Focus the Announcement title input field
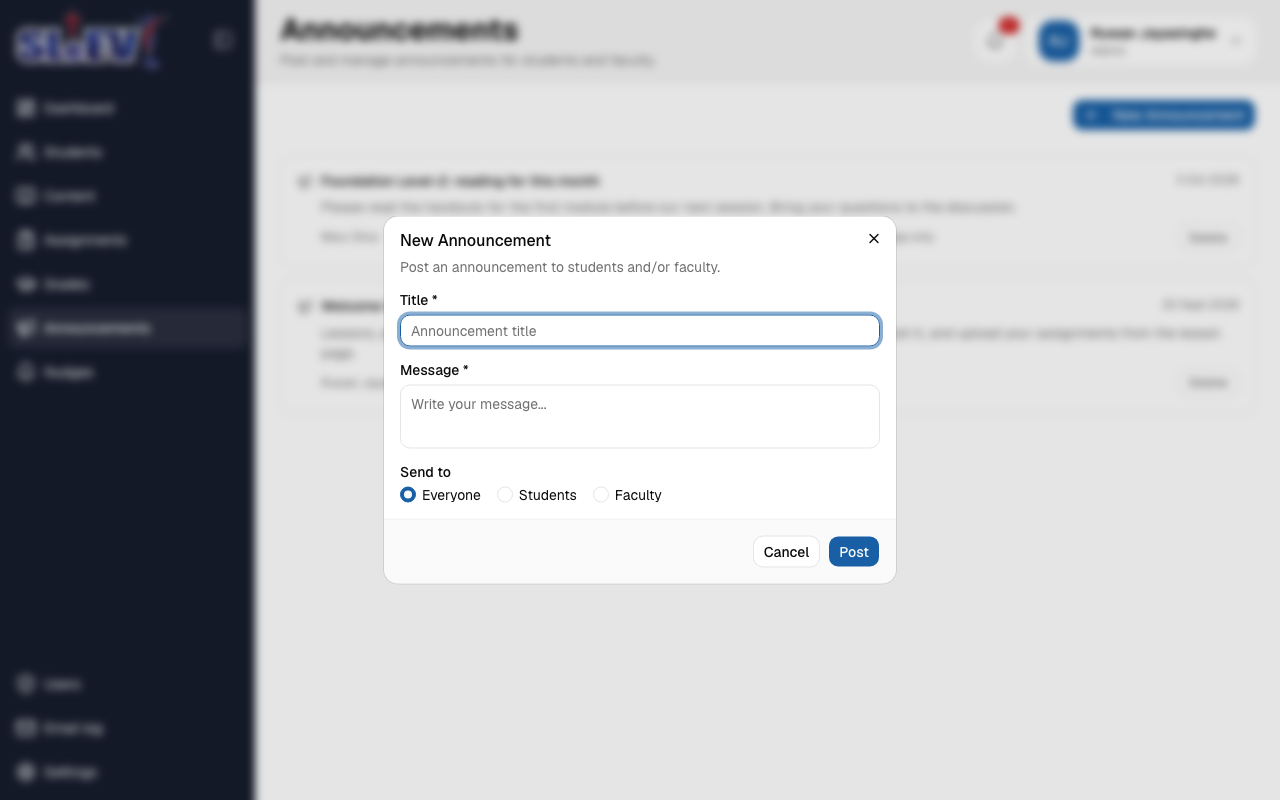This screenshot has width=1280, height=800. tap(640, 331)
